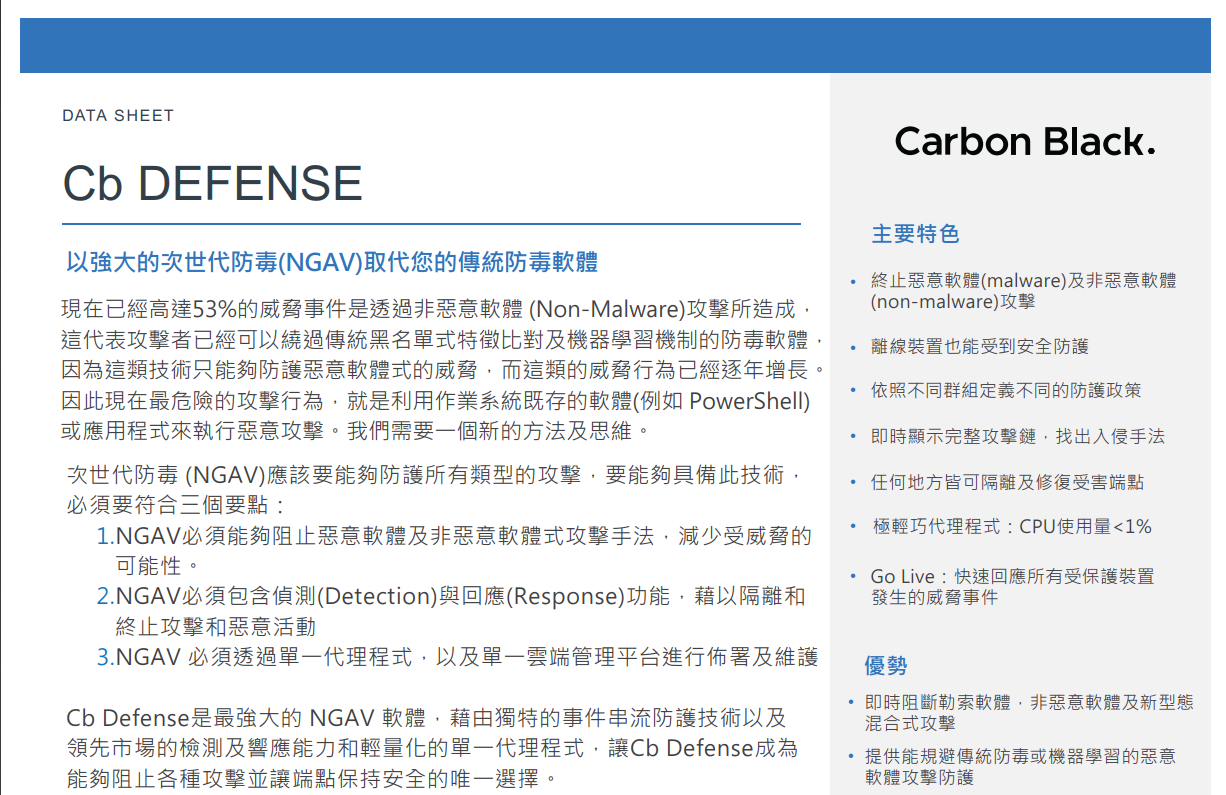Click the paragraph starting Cb Defense是最強大的

(x=432, y=748)
